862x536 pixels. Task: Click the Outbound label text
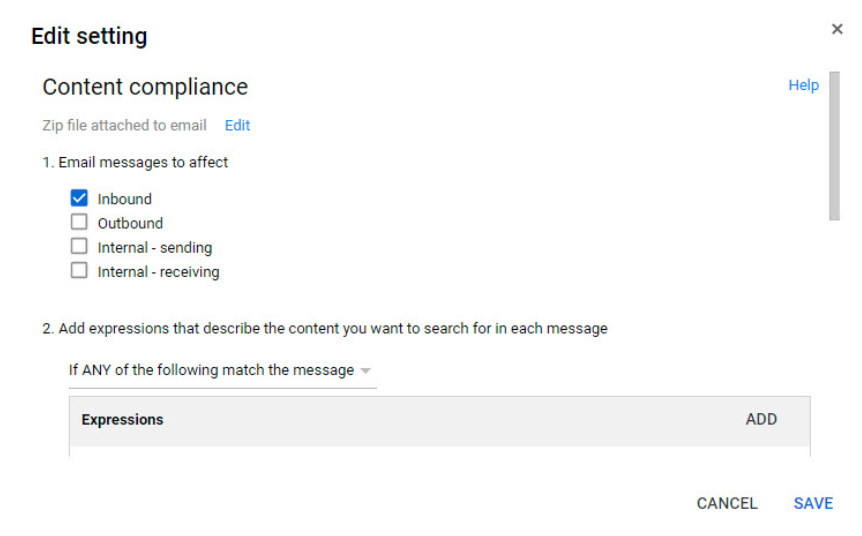130,223
